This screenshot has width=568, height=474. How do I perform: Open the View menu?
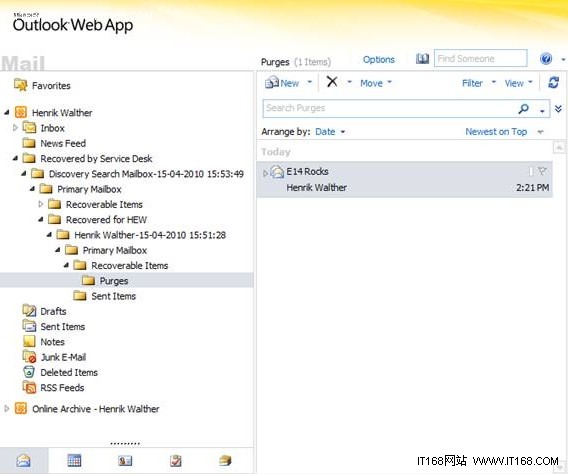pos(518,83)
